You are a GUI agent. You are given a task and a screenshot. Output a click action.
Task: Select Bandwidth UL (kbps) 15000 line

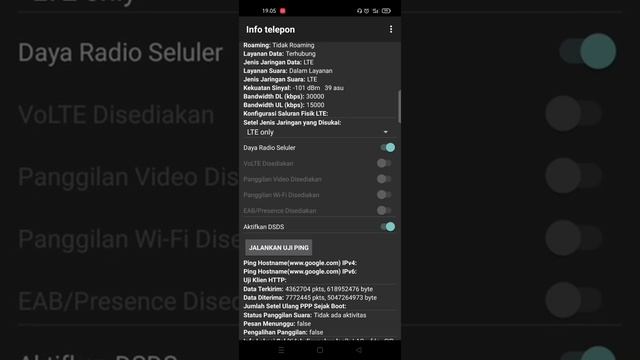pyautogui.click(x=284, y=105)
